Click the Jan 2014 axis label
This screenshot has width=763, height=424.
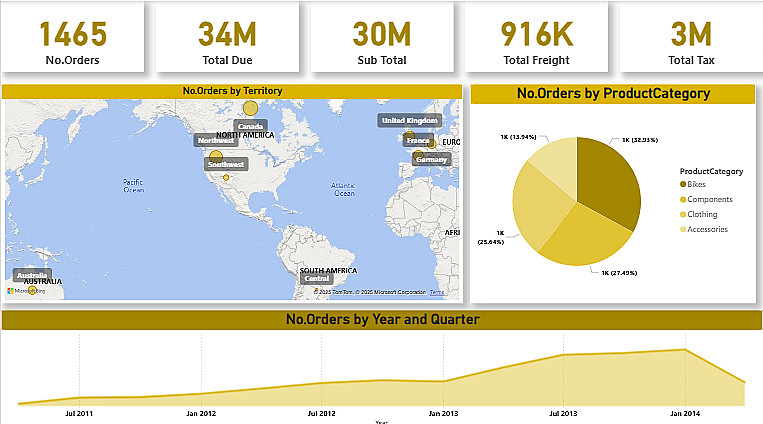(x=685, y=413)
